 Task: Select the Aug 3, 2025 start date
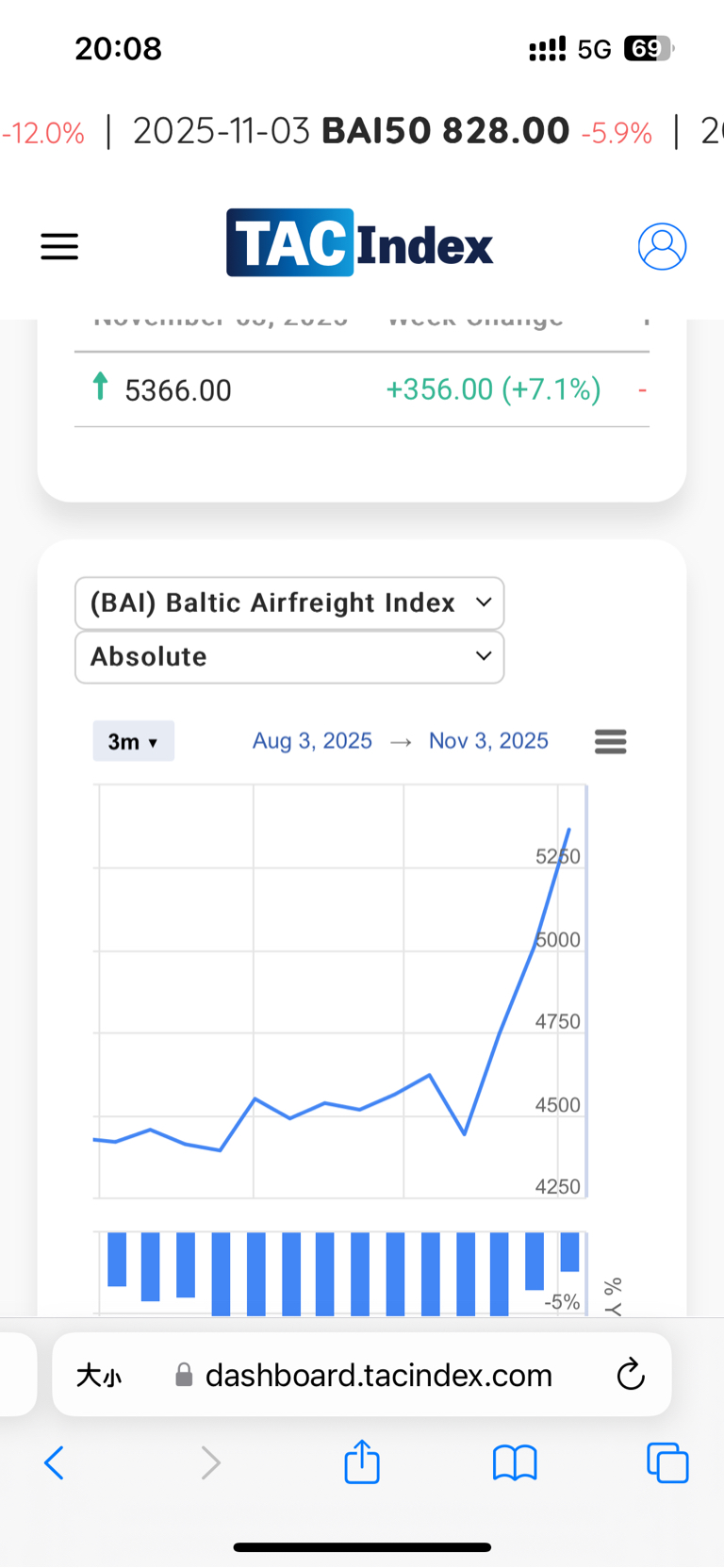312,741
